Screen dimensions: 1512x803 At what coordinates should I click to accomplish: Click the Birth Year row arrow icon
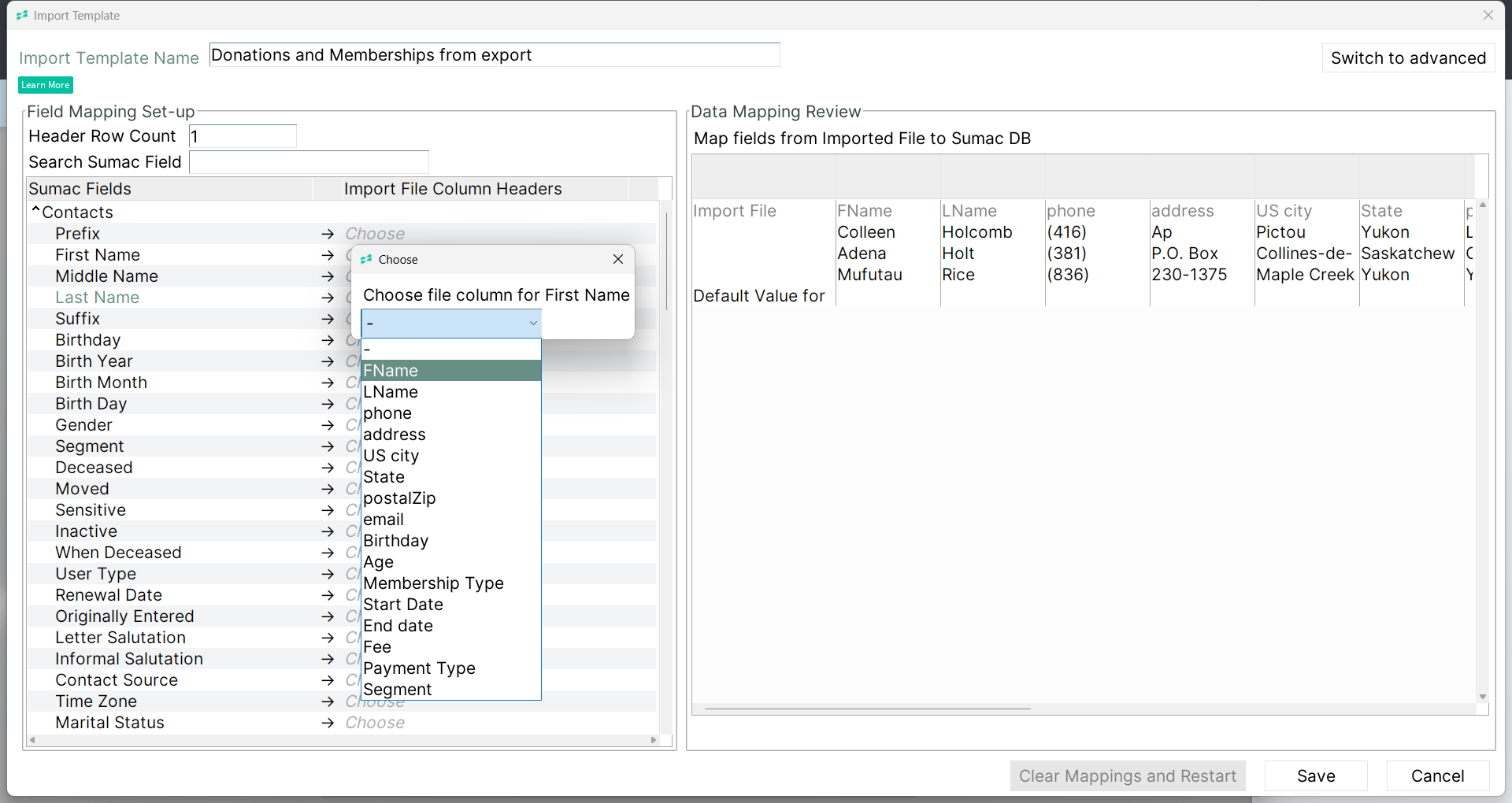click(x=328, y=361)
